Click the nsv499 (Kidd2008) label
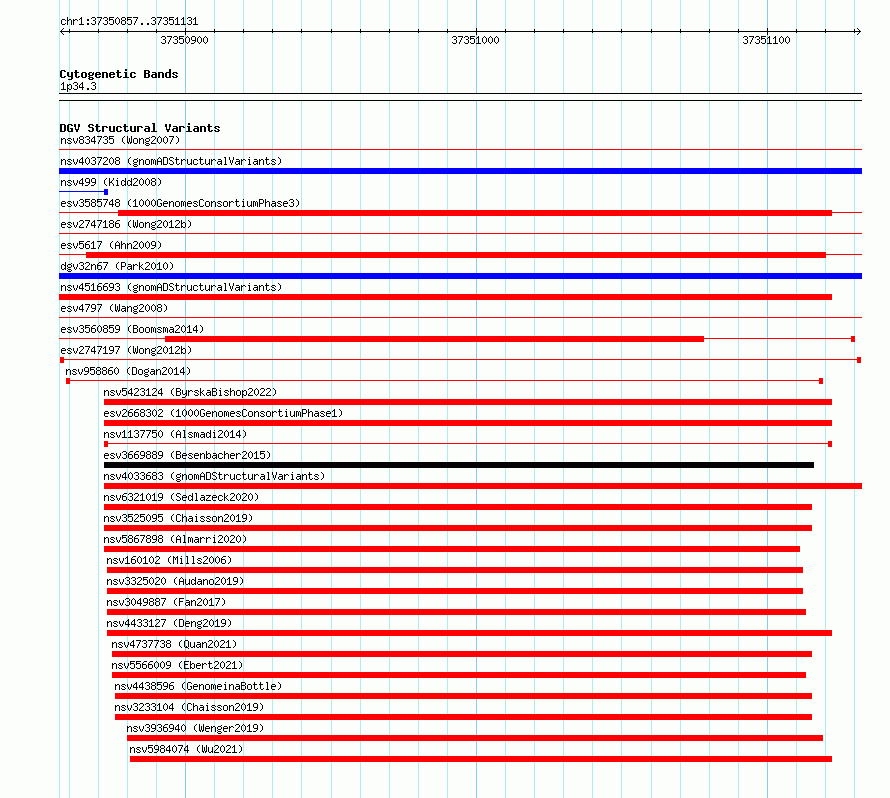This screenshot has height=798, width=890. point(111,182)
